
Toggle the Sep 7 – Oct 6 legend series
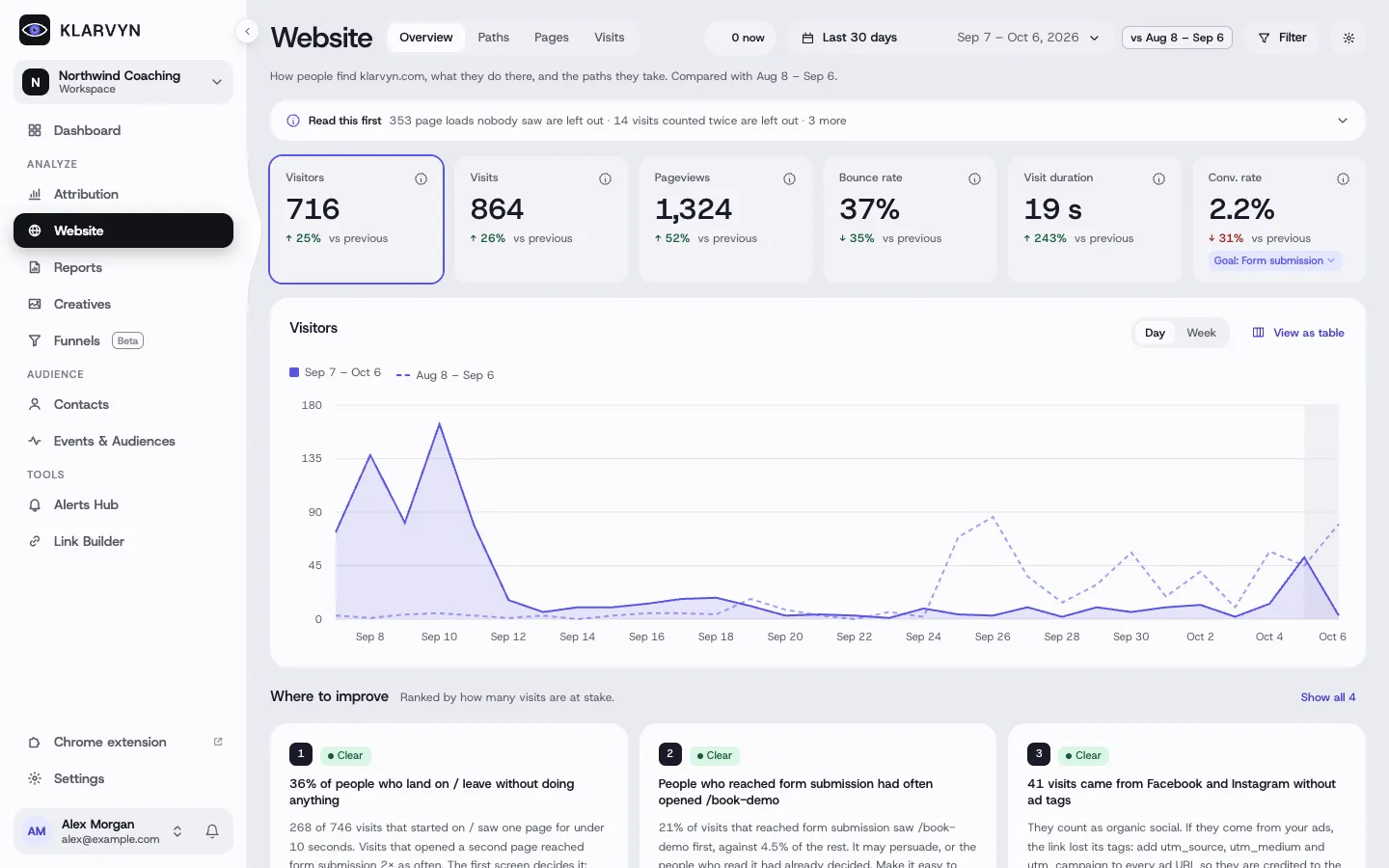(336, 372)
